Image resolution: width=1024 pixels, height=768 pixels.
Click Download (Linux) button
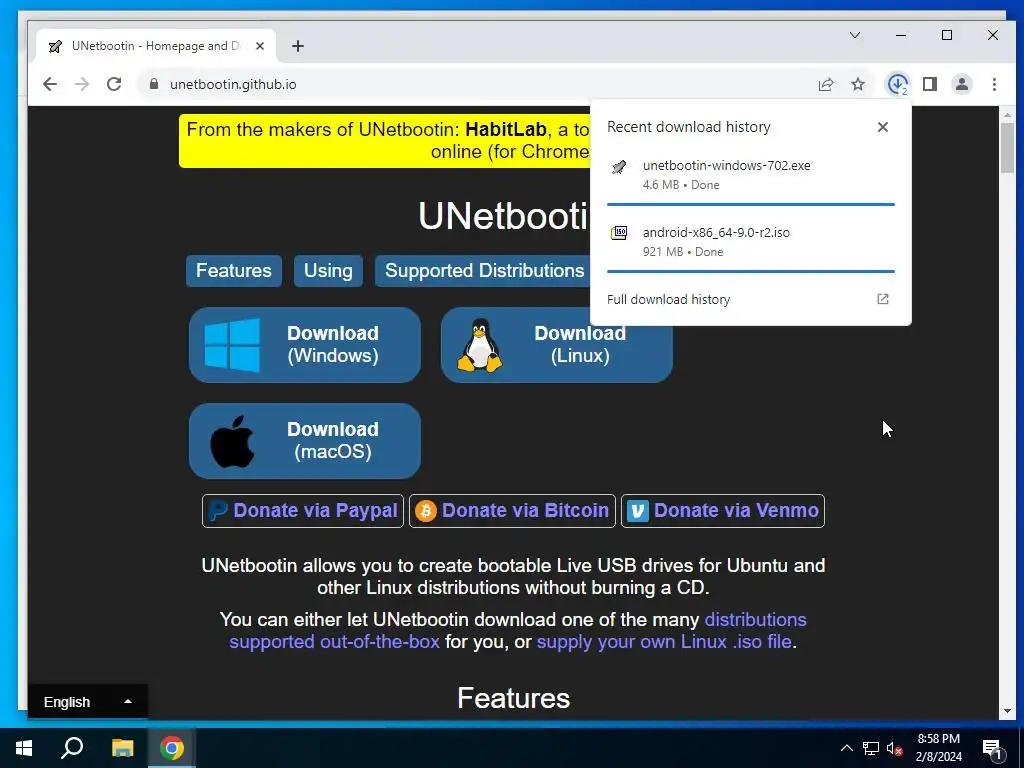[556, 345]
